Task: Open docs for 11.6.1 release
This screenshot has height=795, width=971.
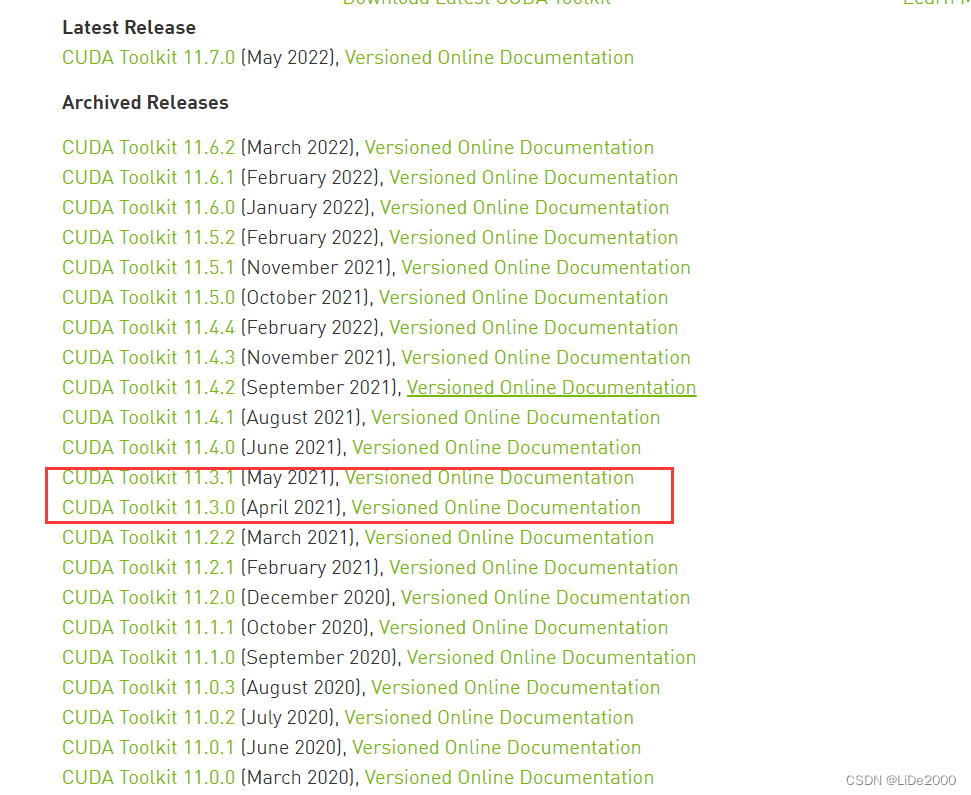Action: [x=533, y=178]
